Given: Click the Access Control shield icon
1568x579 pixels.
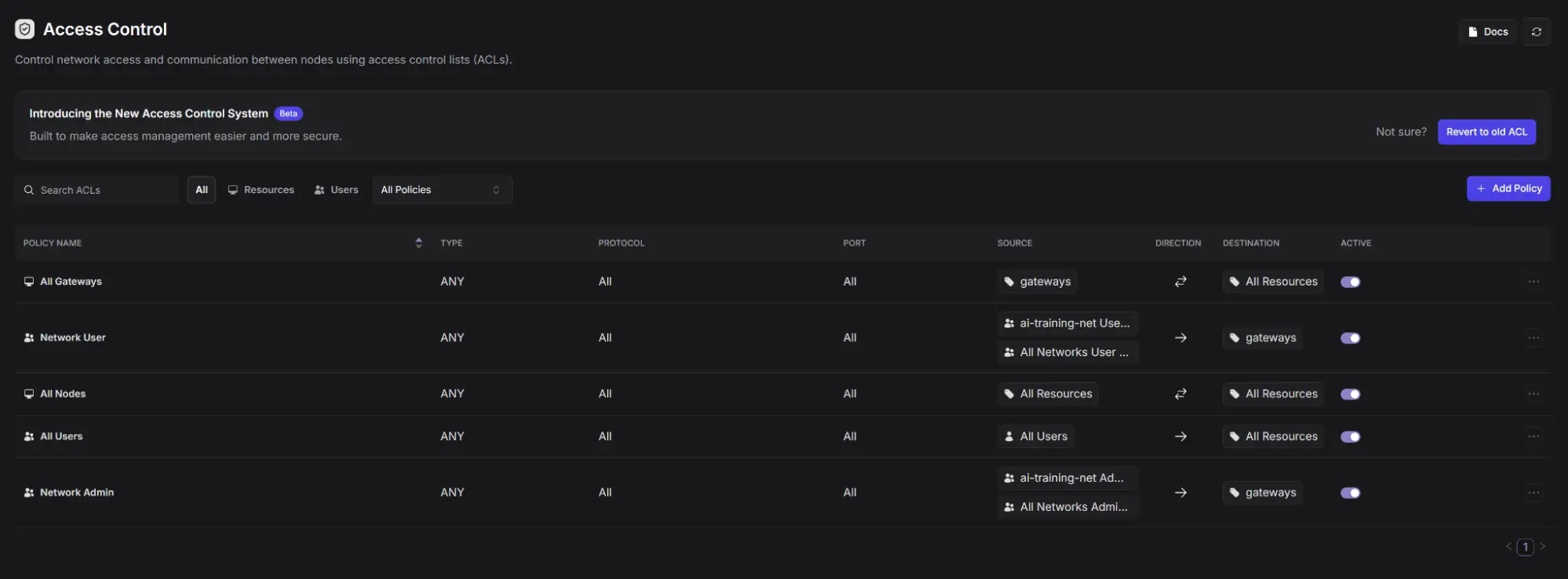Looking at the screenshot, I should click(25, 30).
